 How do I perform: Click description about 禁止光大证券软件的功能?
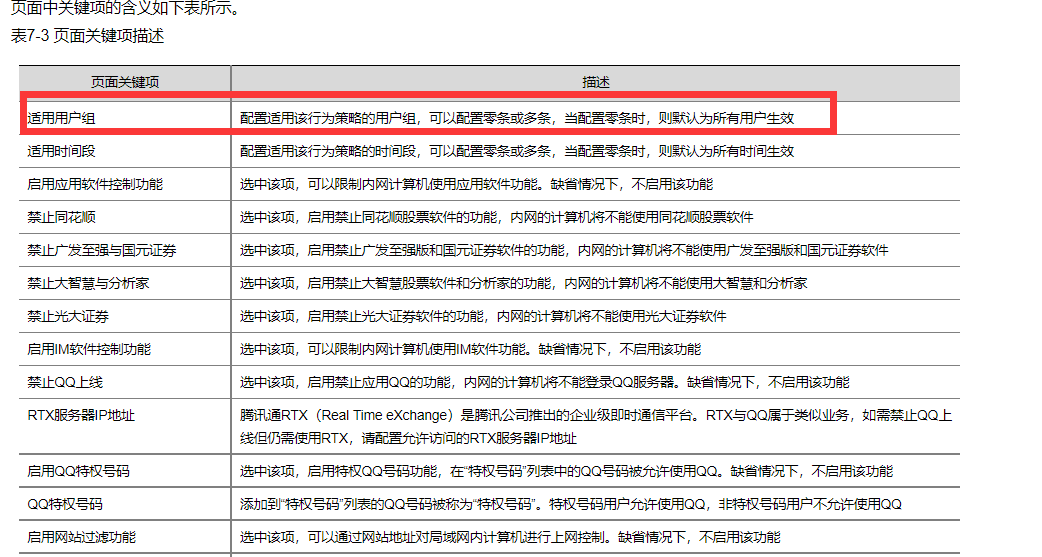(x=483, y=316)
